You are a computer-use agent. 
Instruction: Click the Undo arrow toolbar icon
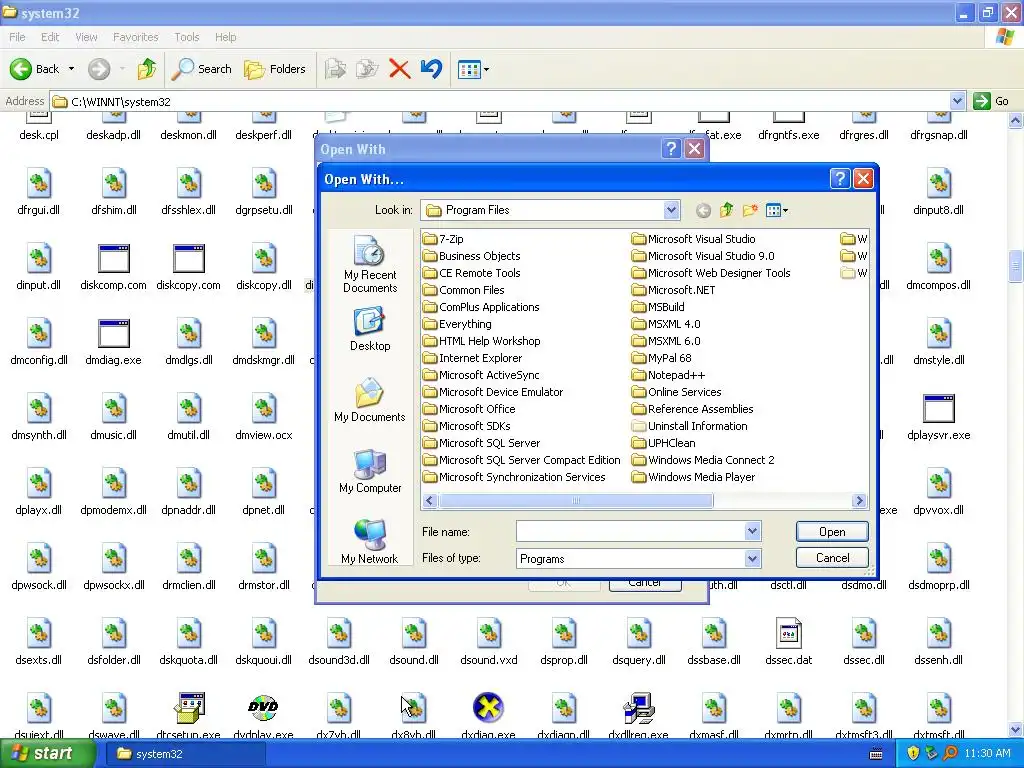point(431,69)
